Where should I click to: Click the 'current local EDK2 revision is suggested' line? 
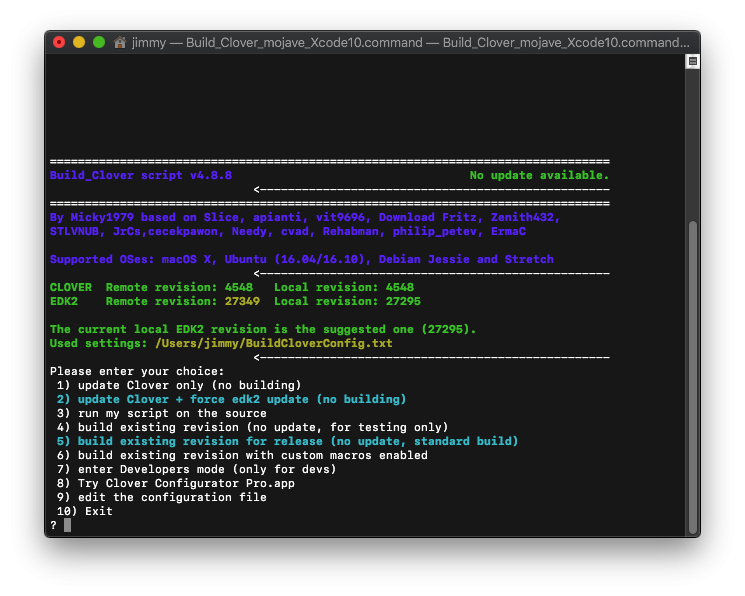pos(263,329)
